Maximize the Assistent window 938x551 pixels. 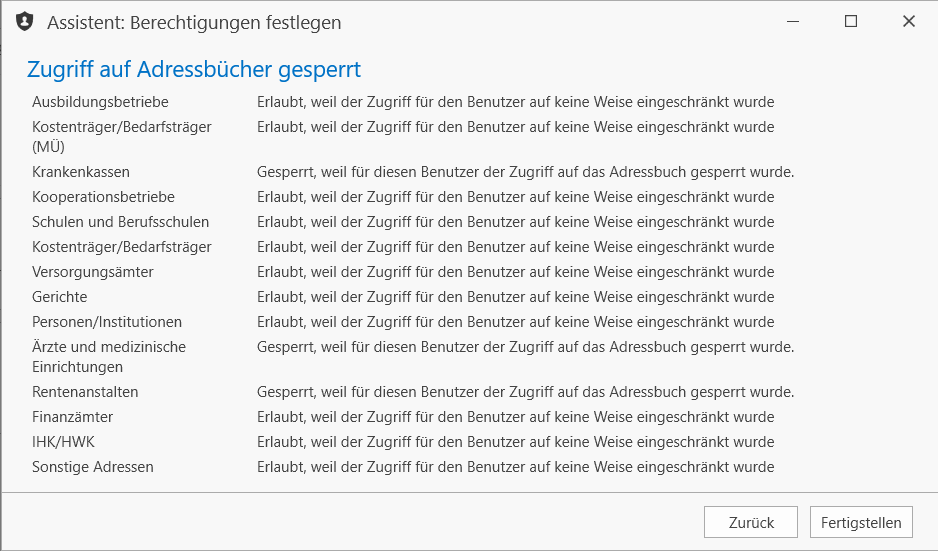click(851, 22)
